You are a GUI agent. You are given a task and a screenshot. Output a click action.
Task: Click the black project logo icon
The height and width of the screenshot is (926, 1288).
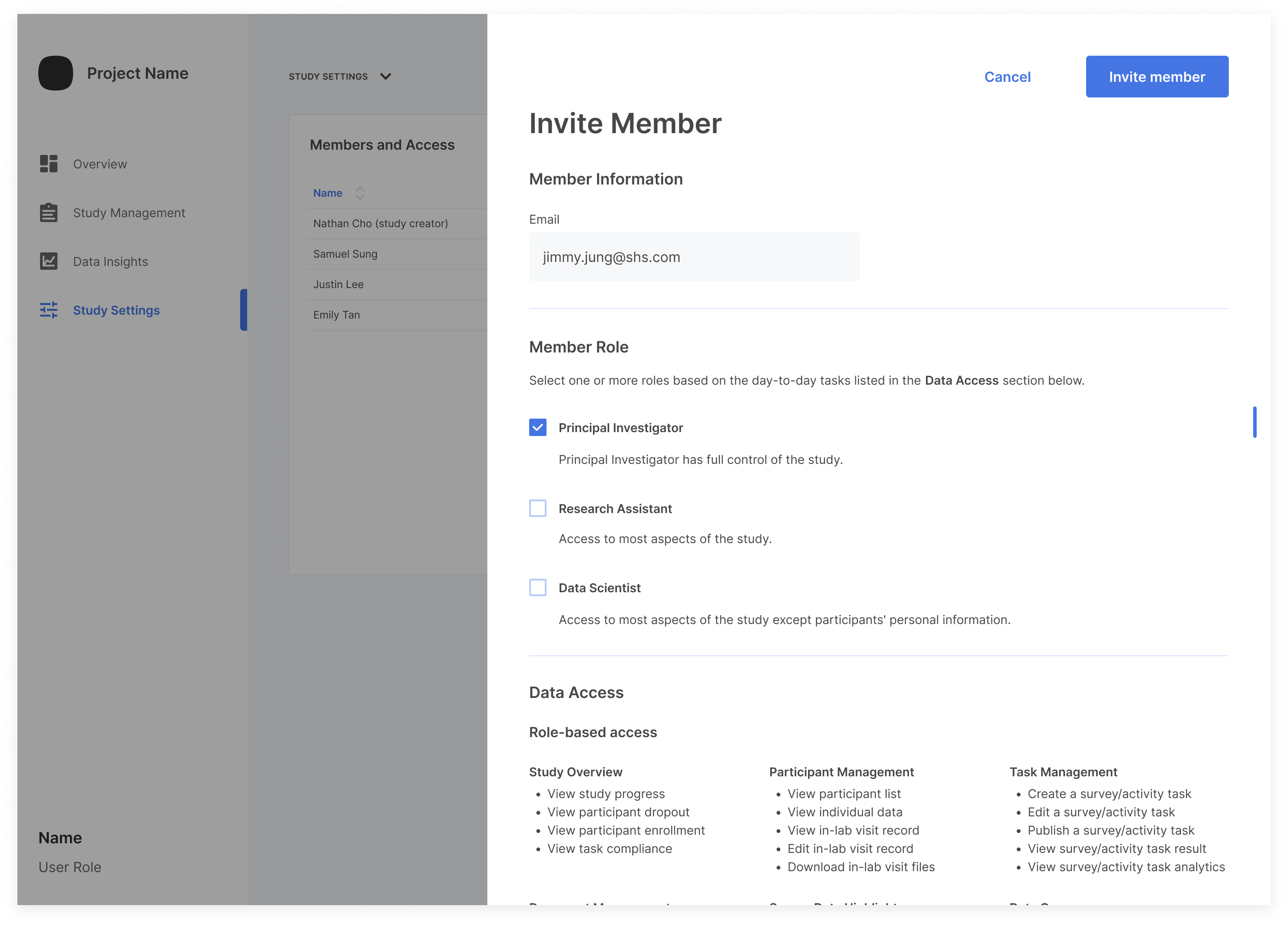56,73
